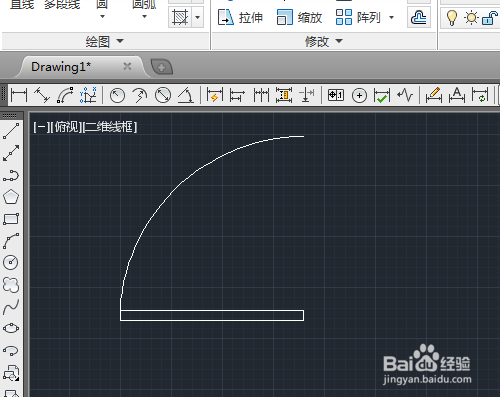
Task: Click the 拉伸 stretch button
Action: pyautogui.click(x=240, y=17)
